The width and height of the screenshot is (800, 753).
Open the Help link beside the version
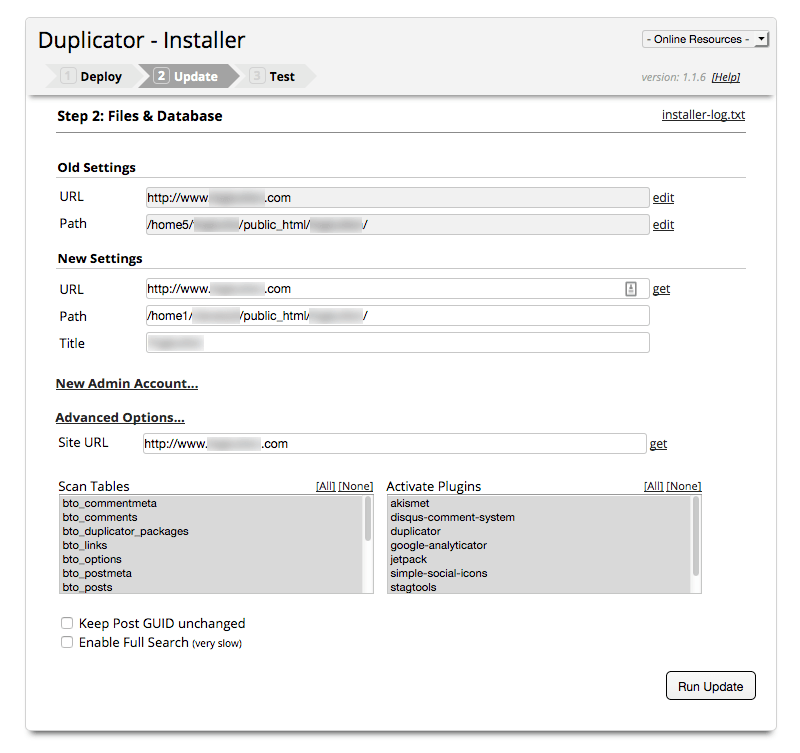pyautogui.click(x=726, y=77)
